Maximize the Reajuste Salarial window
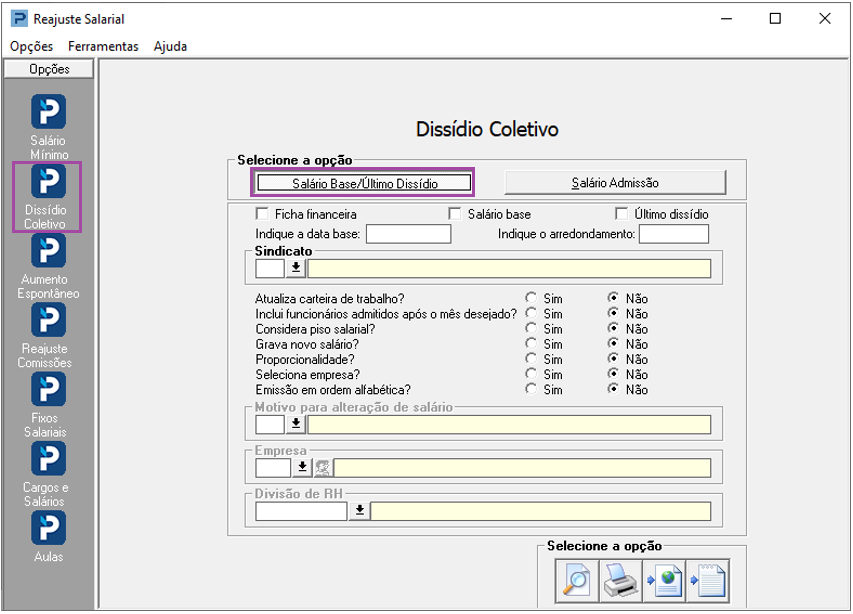Viewport: 853px width, 614px height. (x=775, y=18)
